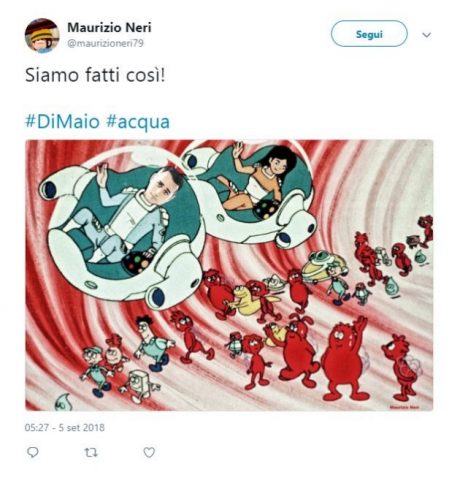Open the #DiMaio hashtag

click(62, 122)
